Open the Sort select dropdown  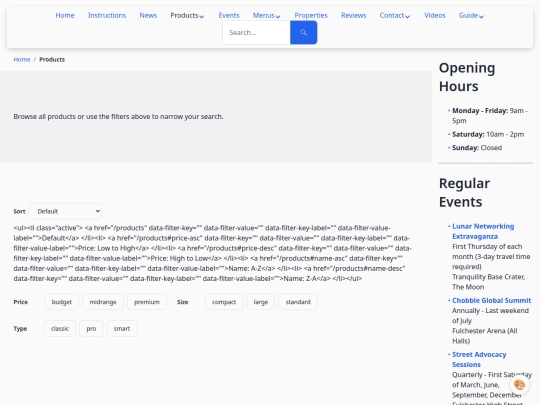[65, 211]
